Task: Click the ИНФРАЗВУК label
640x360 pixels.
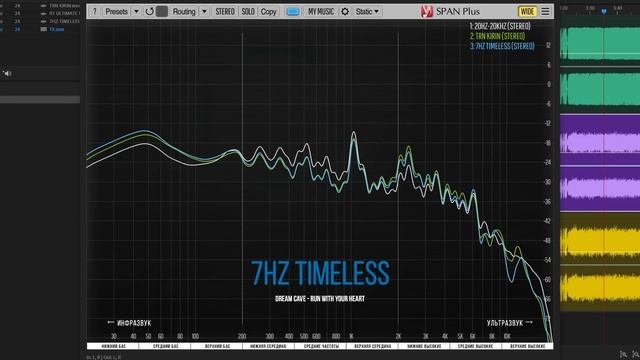Action: click(134, 323)
